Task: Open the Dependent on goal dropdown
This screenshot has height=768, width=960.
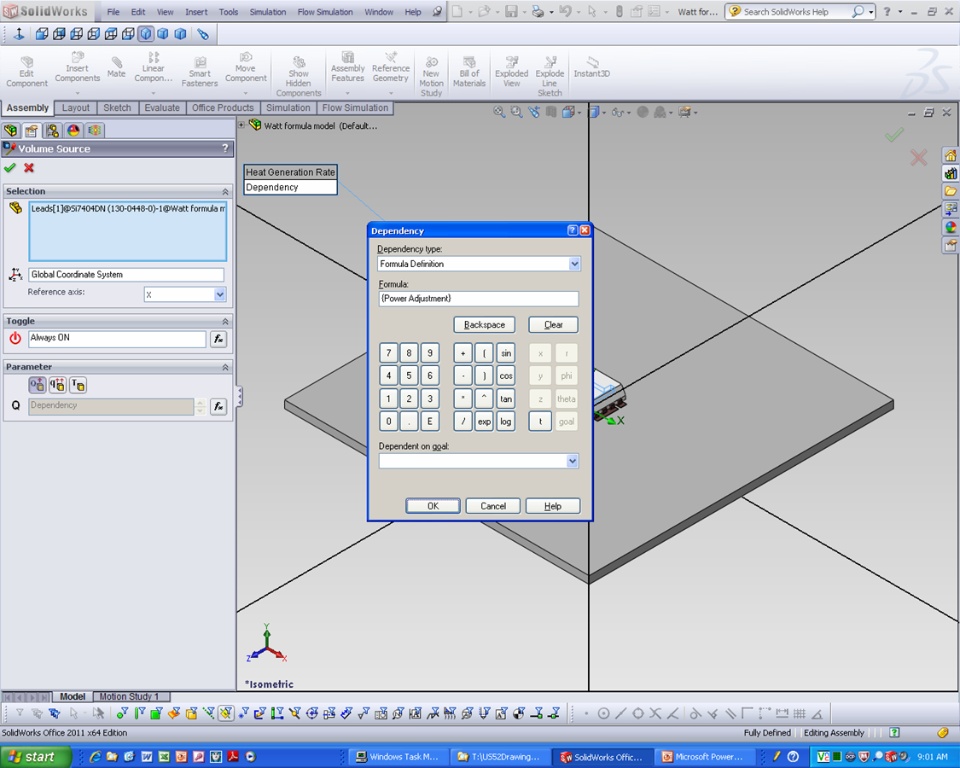Action: click(x=572, y=461)
